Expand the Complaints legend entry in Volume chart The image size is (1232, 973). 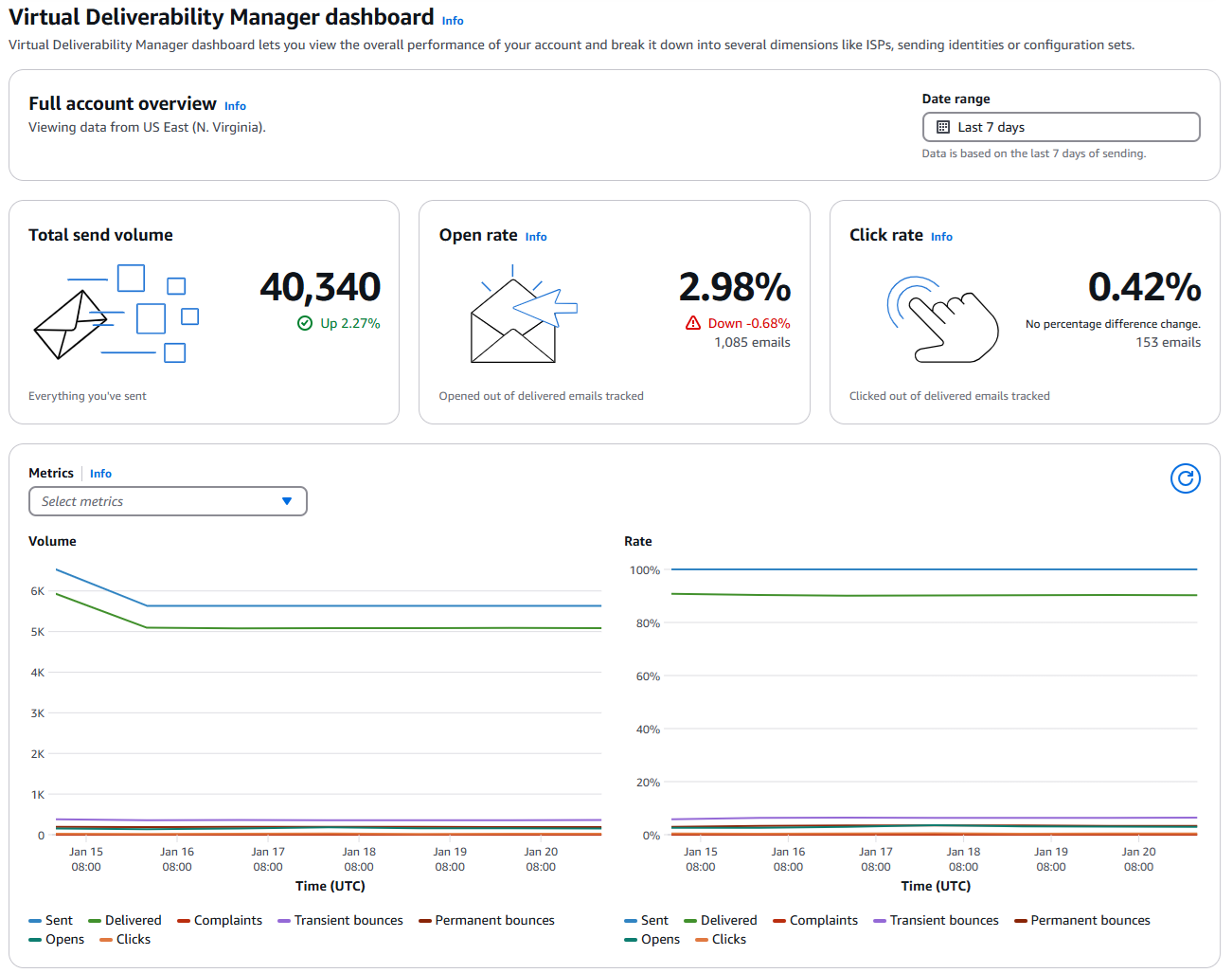(x=219, y=920)
